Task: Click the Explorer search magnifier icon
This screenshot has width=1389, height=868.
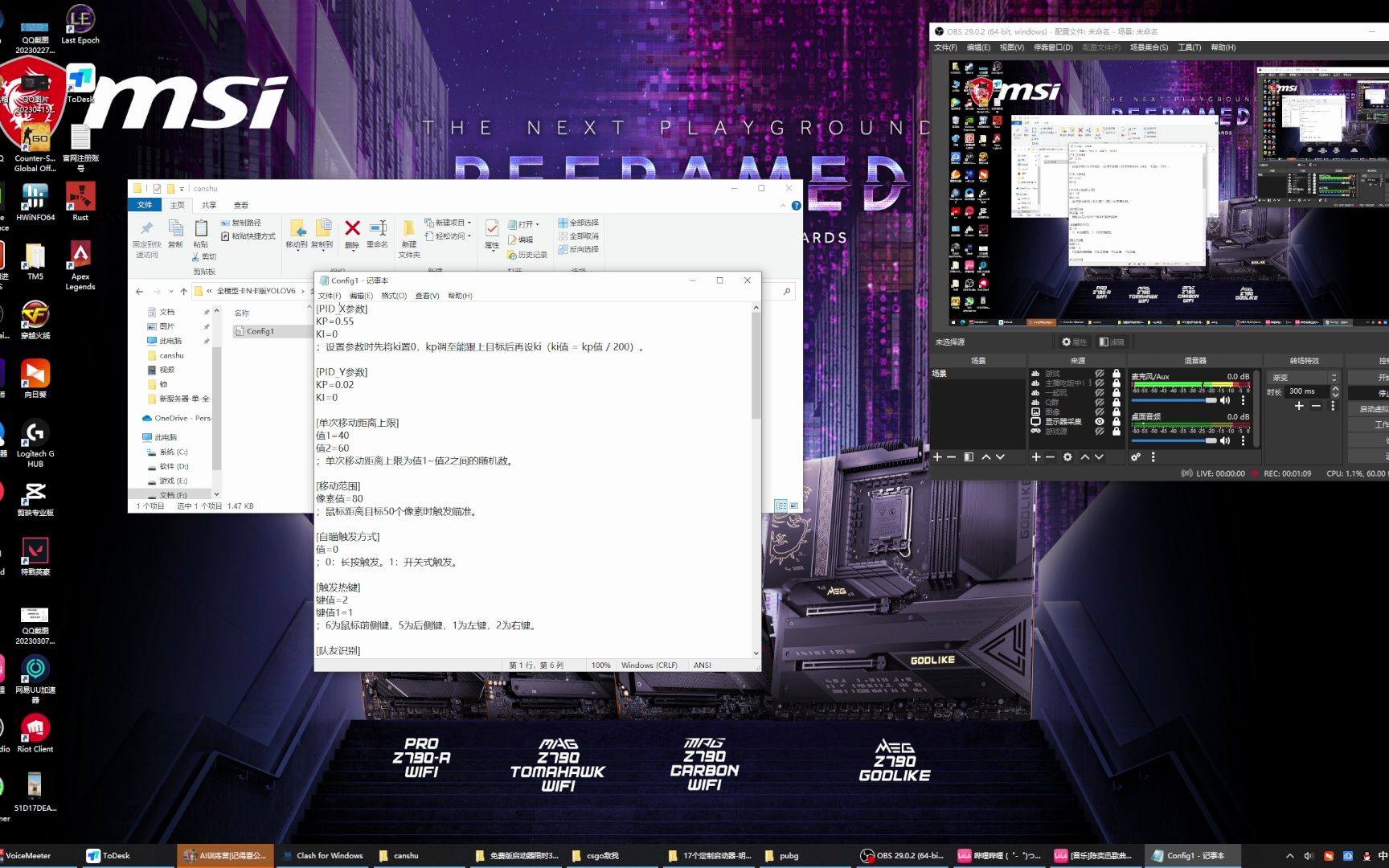Action: (x=787, y=291)
